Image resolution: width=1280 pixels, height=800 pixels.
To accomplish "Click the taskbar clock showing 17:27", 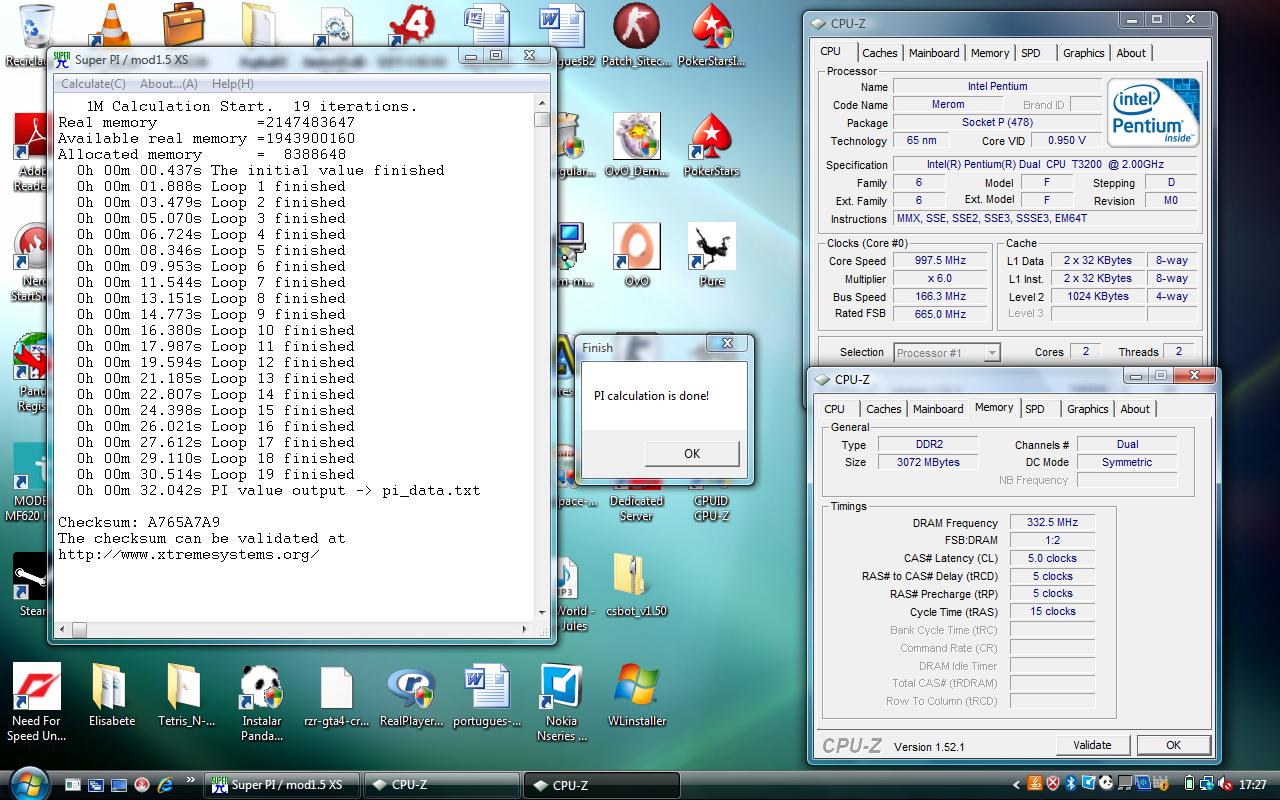I will point(1252,785).
